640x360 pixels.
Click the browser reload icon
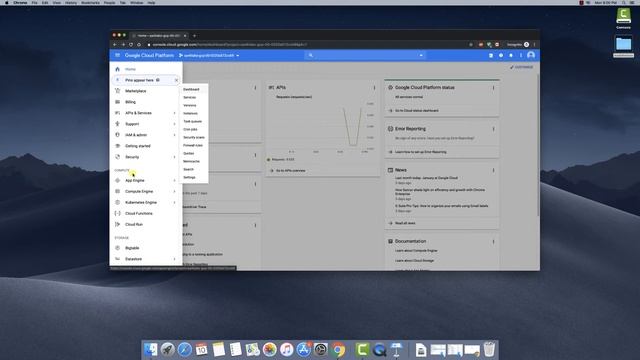[131, 44]
